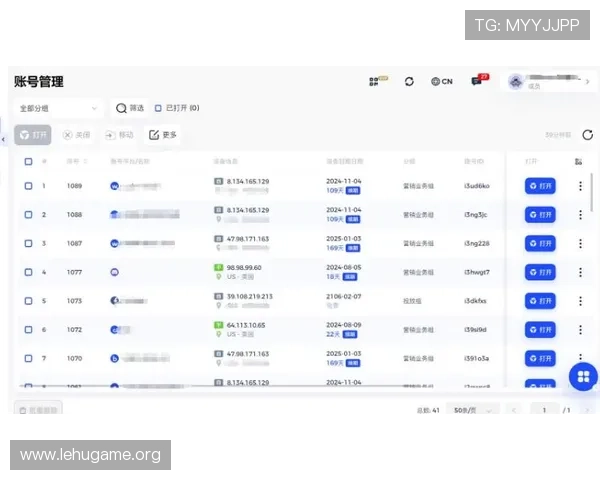Viewport: 600px width, 480px height.
Task: Open browser for account i3ud6ko
Action: point(540,186)
